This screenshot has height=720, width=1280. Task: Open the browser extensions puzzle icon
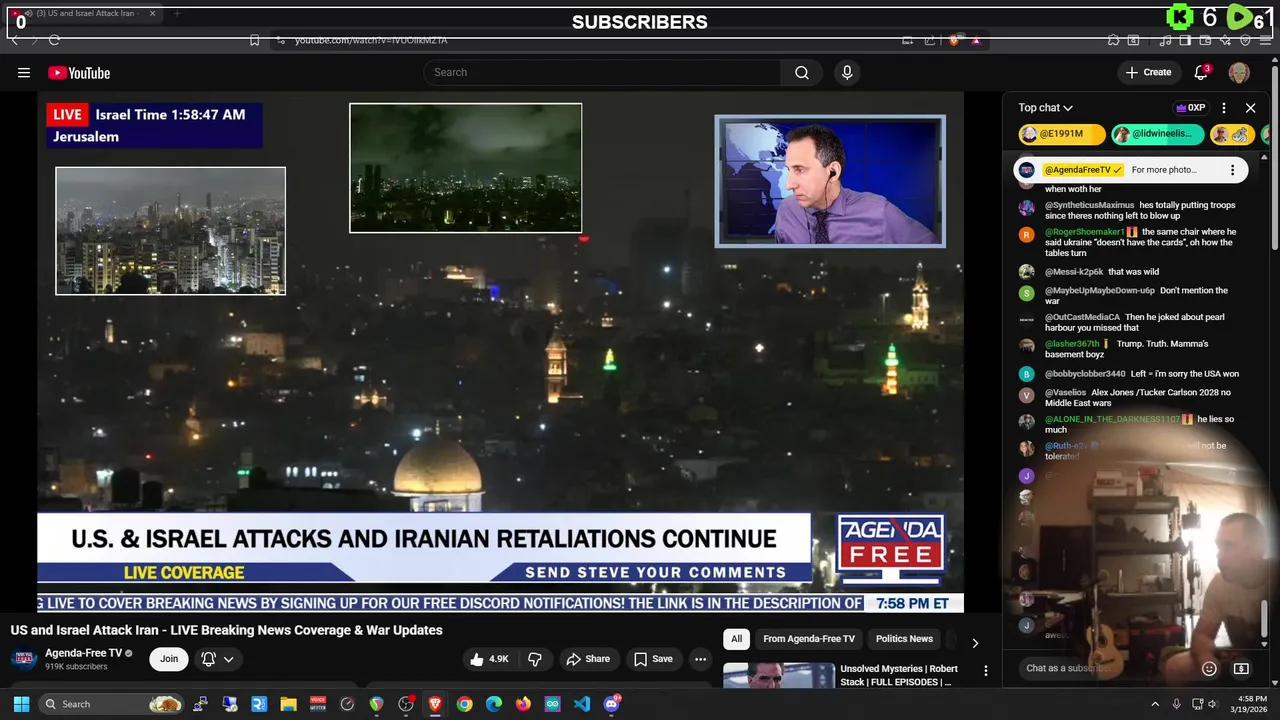1113,40
